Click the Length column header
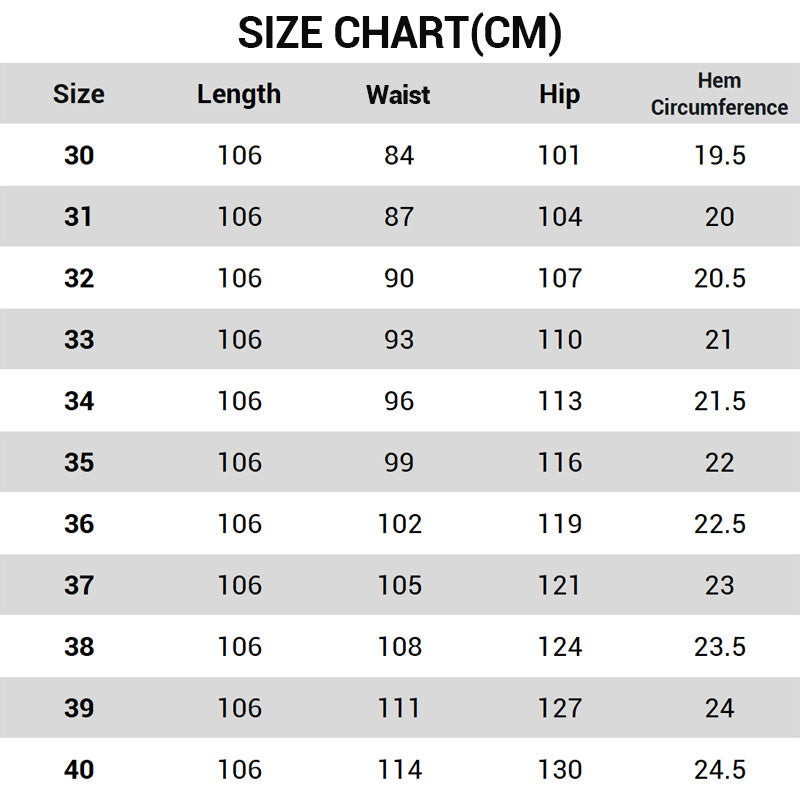 click(x=239, y=94)
